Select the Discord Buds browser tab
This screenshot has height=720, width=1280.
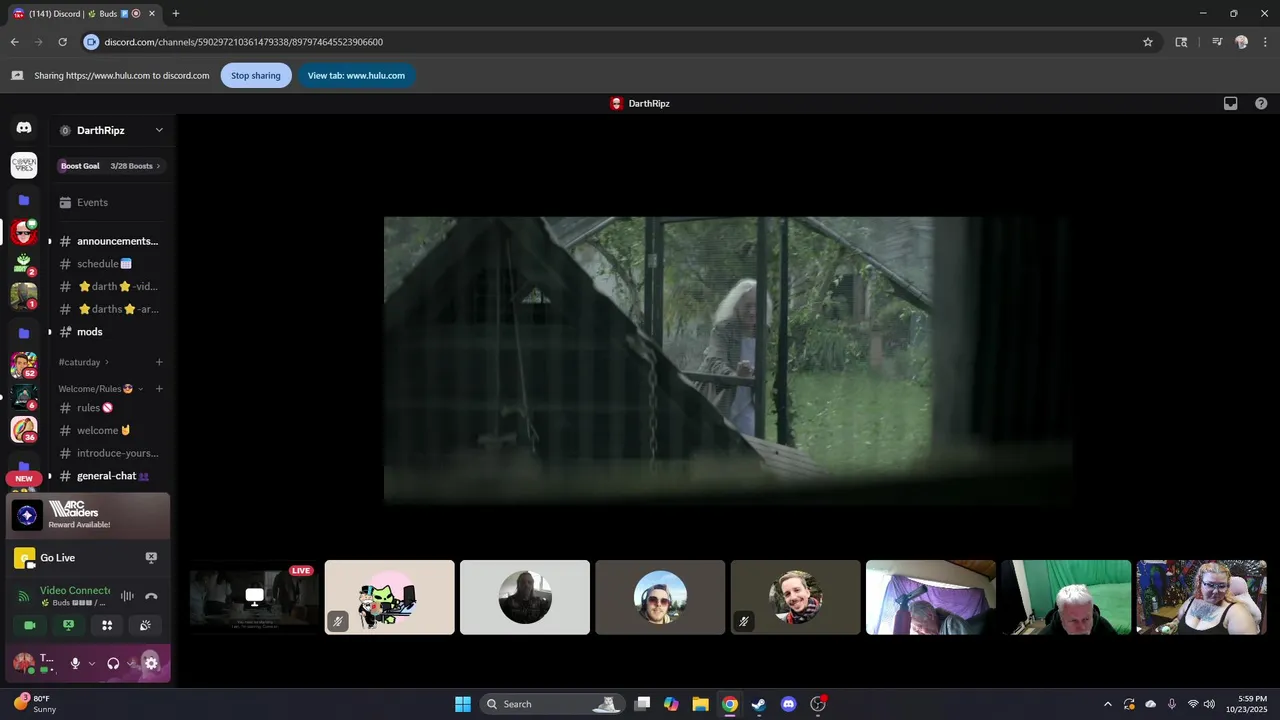[84, 13]
